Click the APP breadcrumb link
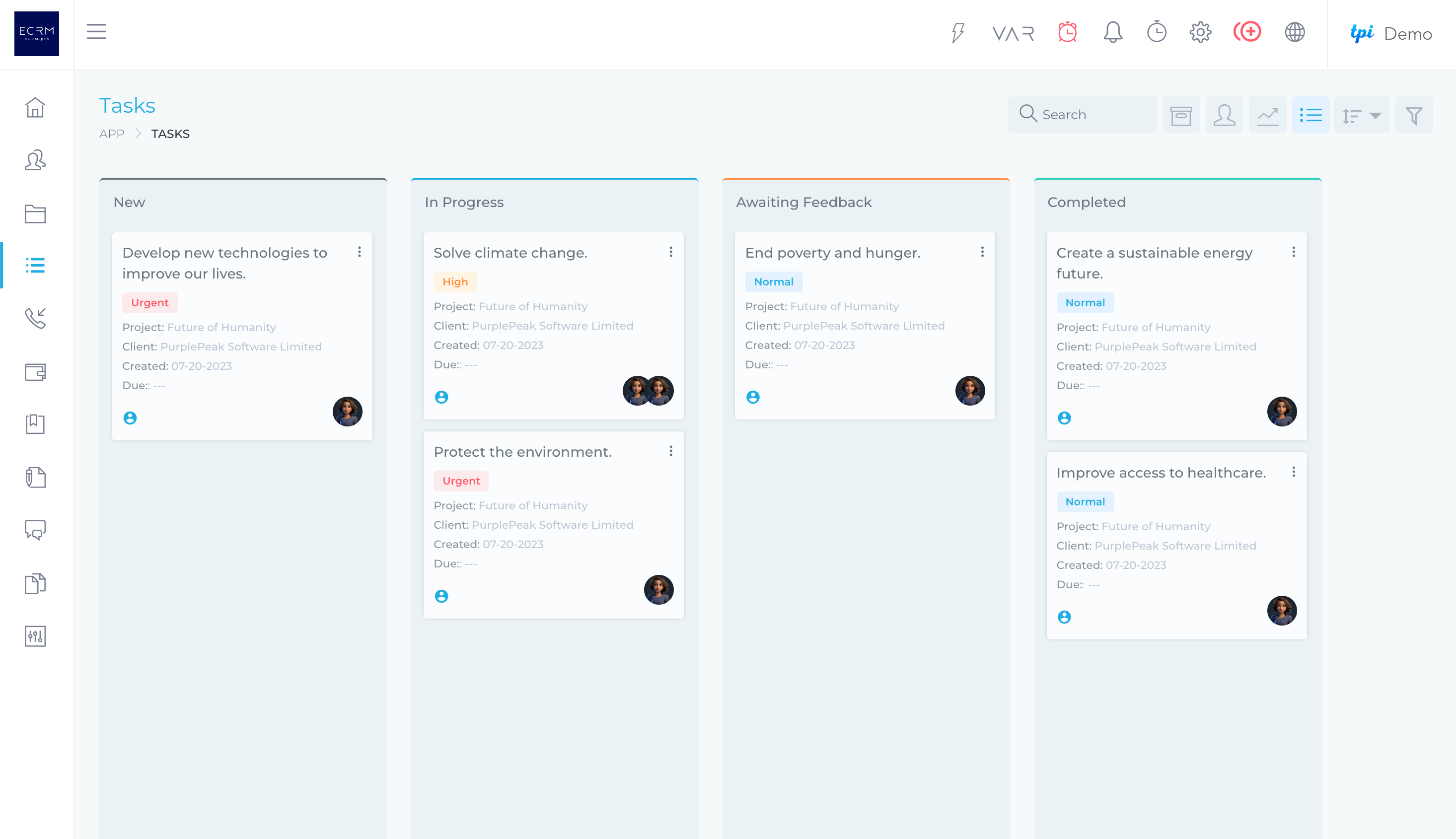 112,134
